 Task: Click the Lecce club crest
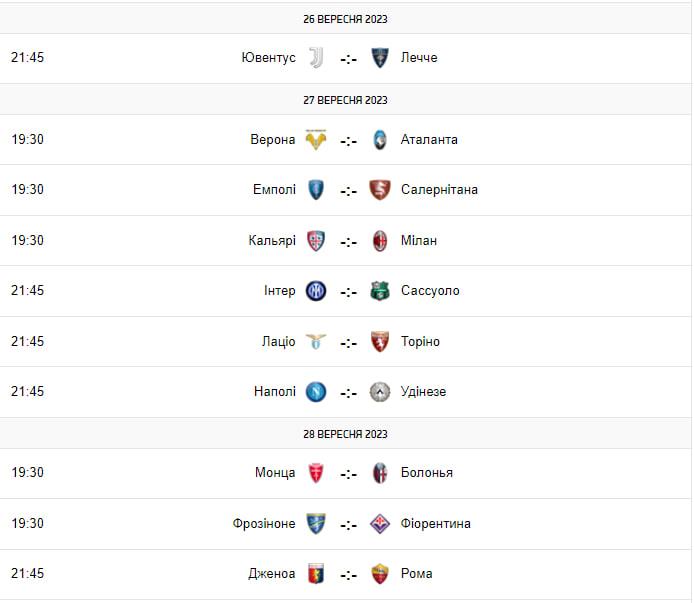coord(380,58)
